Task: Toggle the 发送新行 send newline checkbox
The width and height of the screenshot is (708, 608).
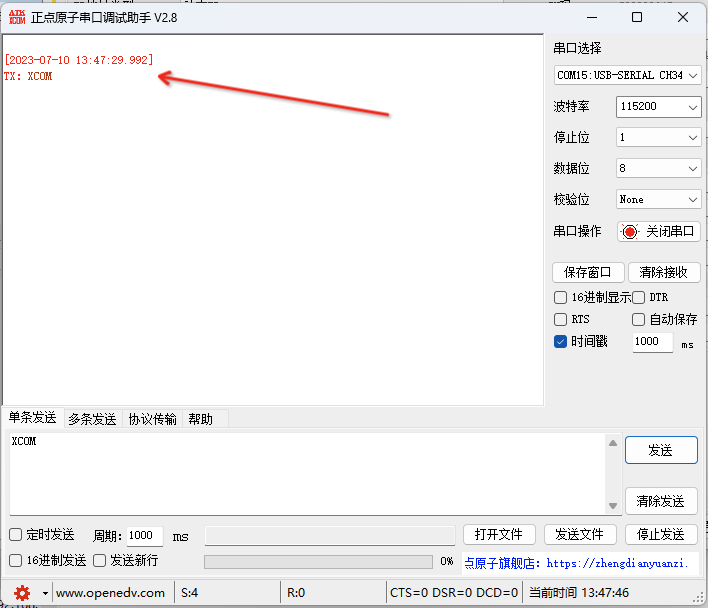Action: 99,561
